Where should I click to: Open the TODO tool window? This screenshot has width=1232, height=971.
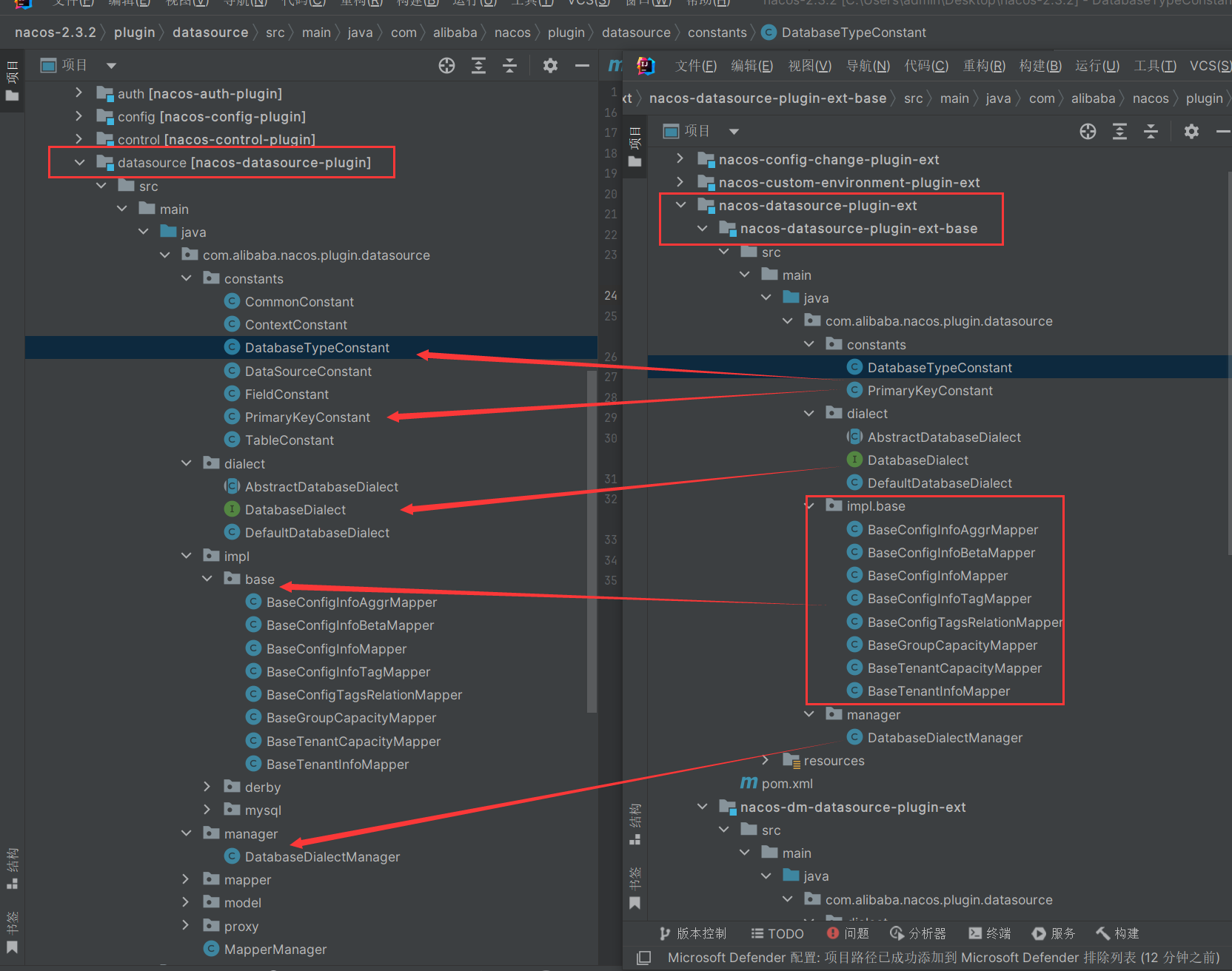click(777, 933)
